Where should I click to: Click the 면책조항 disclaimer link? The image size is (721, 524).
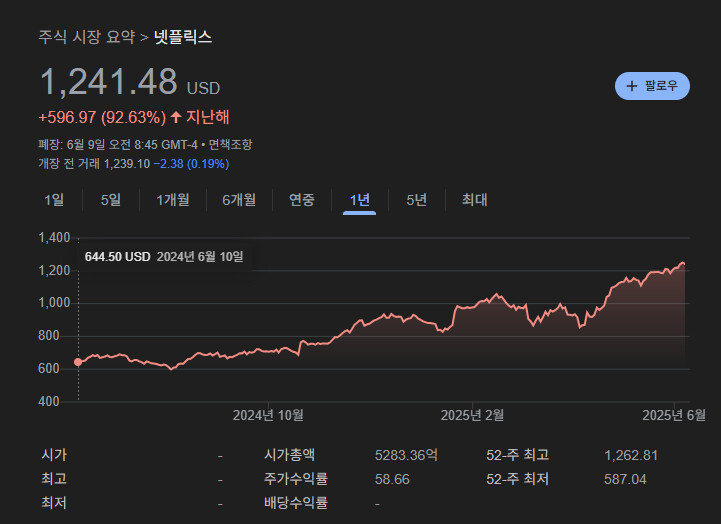pyautogui.click(x=230, y=145)
